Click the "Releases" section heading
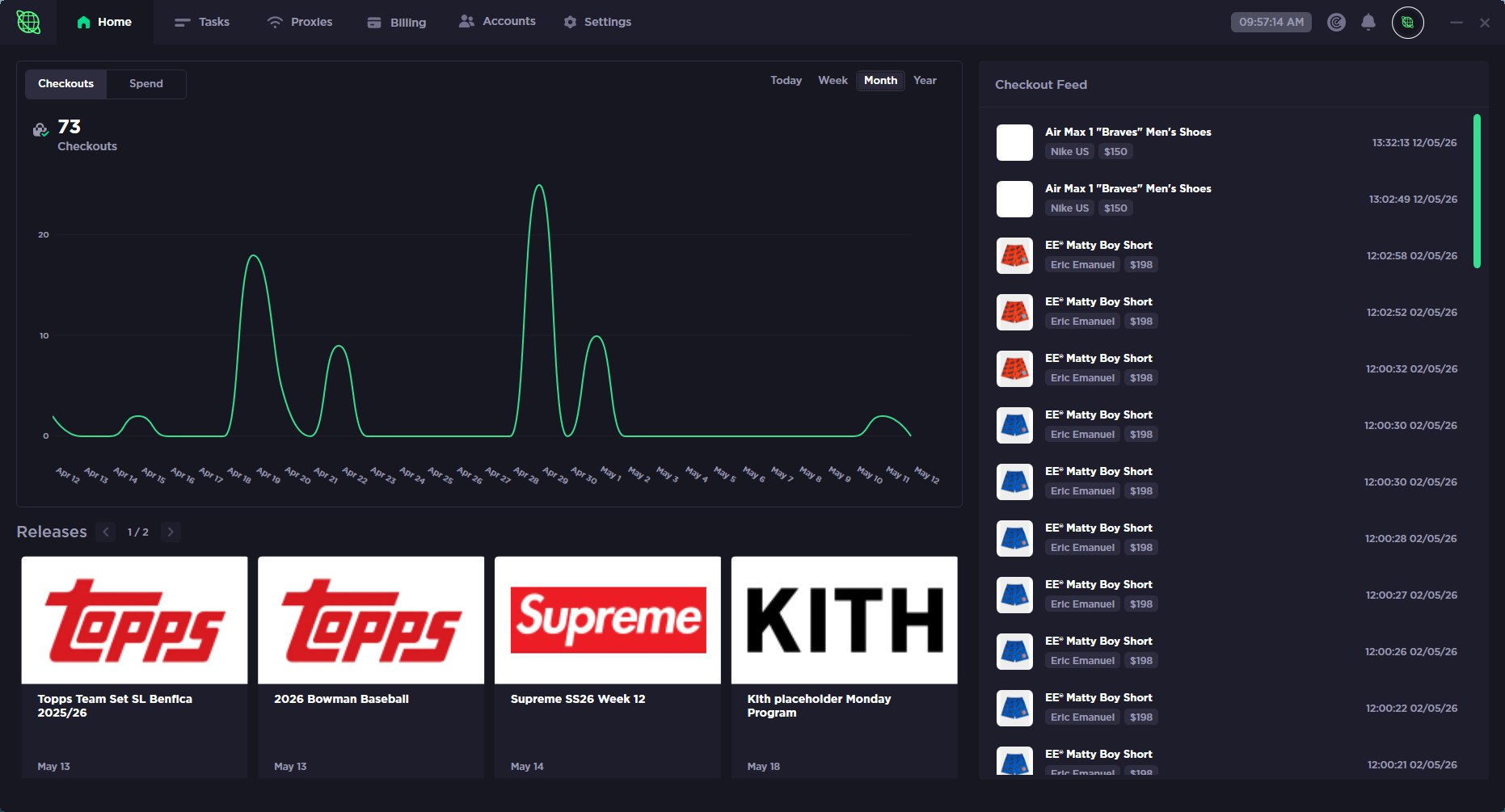The height and width of the screenshot is (812, 1505). pos(52,532)
